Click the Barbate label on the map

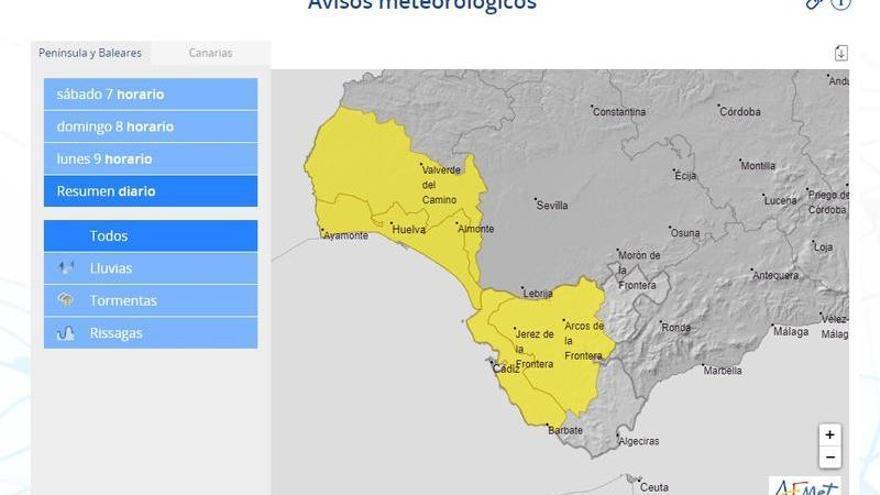click(x=565, y=430)
